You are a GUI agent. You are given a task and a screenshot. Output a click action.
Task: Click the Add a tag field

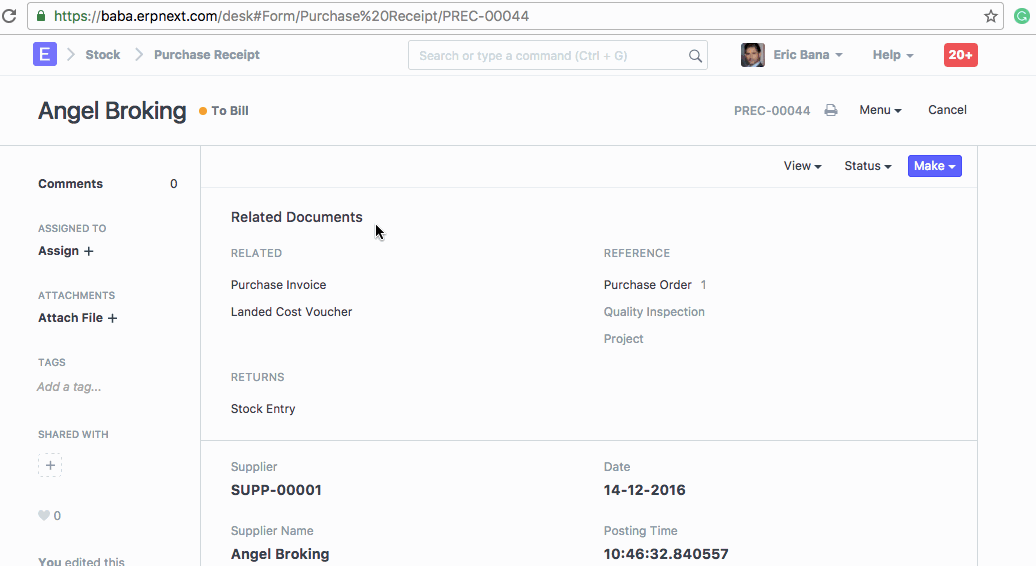tap(69, 387)
